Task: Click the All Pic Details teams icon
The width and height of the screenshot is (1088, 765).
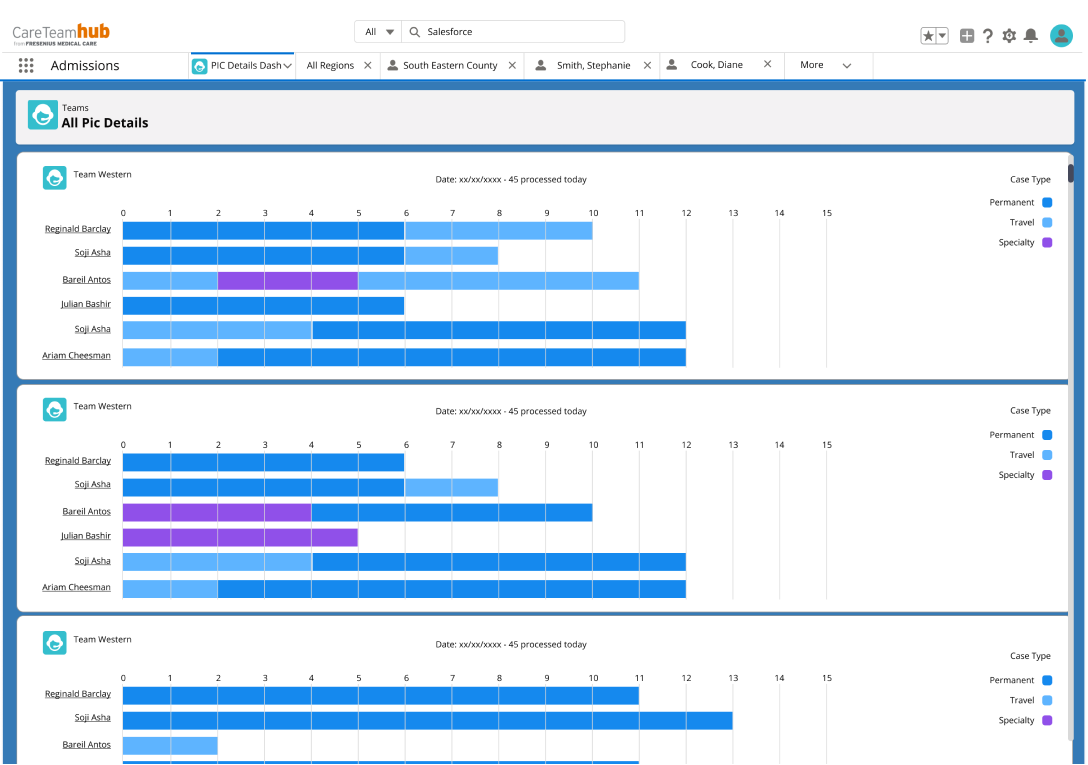Action: point(42,115)
